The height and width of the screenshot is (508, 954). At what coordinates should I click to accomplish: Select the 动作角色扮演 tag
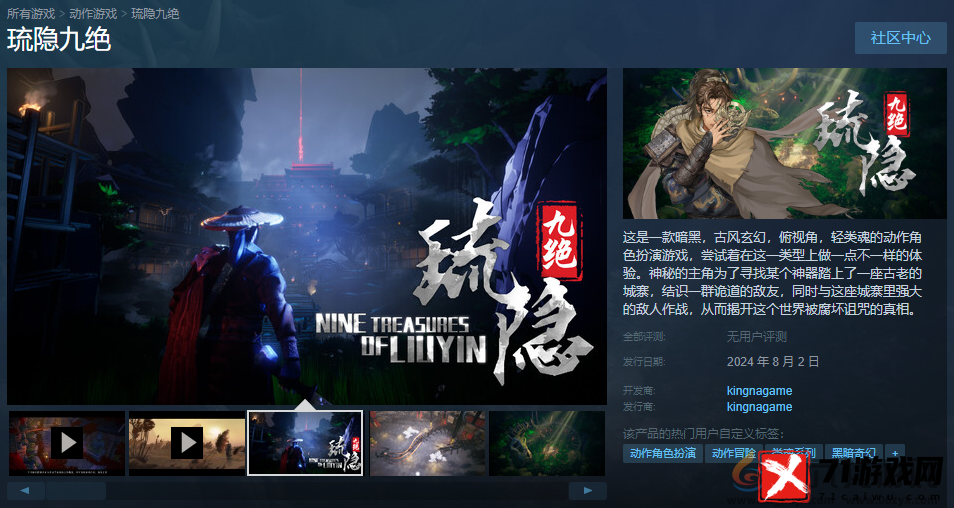pos(663,453)
